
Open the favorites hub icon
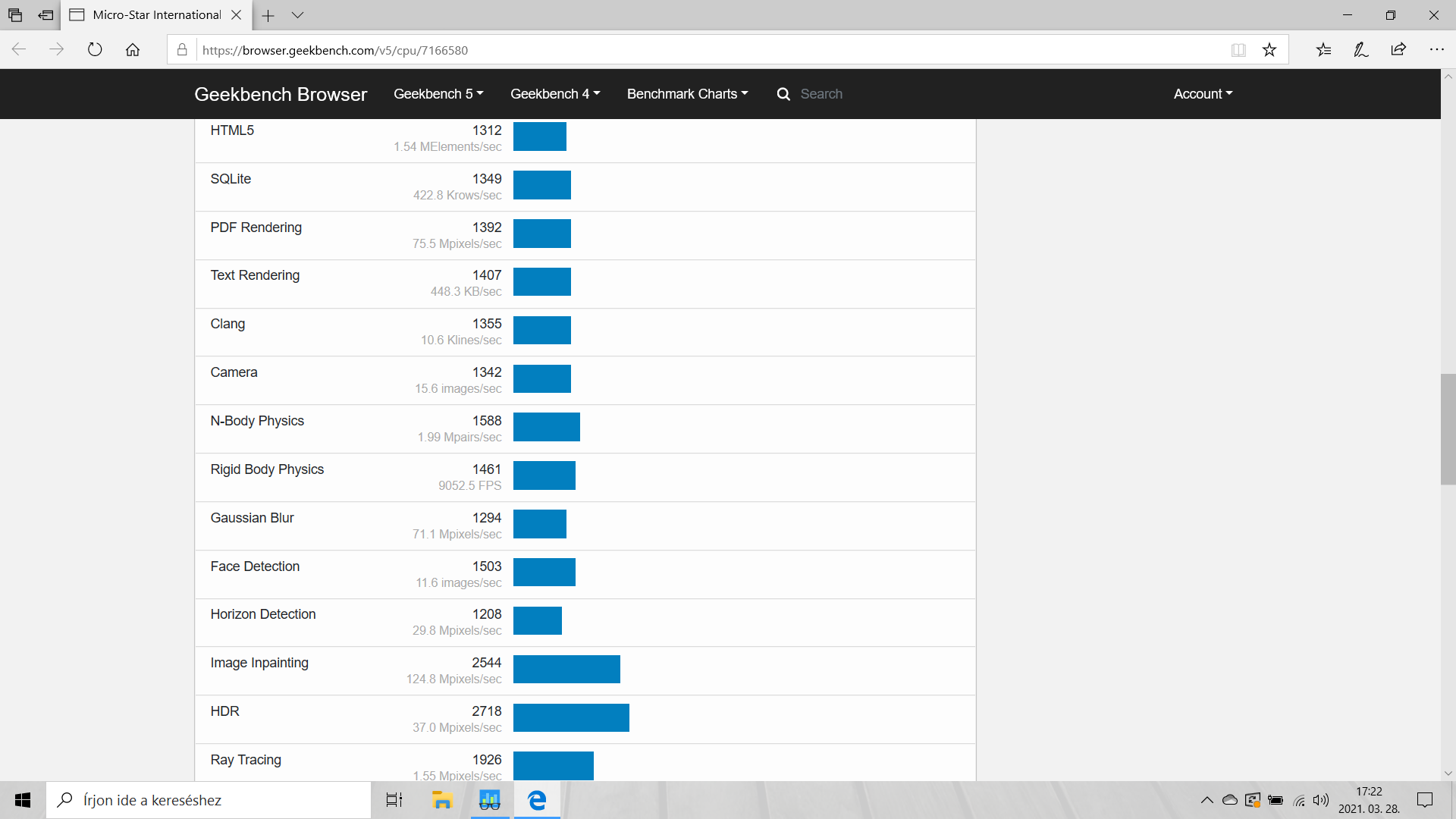[1323, 50]
